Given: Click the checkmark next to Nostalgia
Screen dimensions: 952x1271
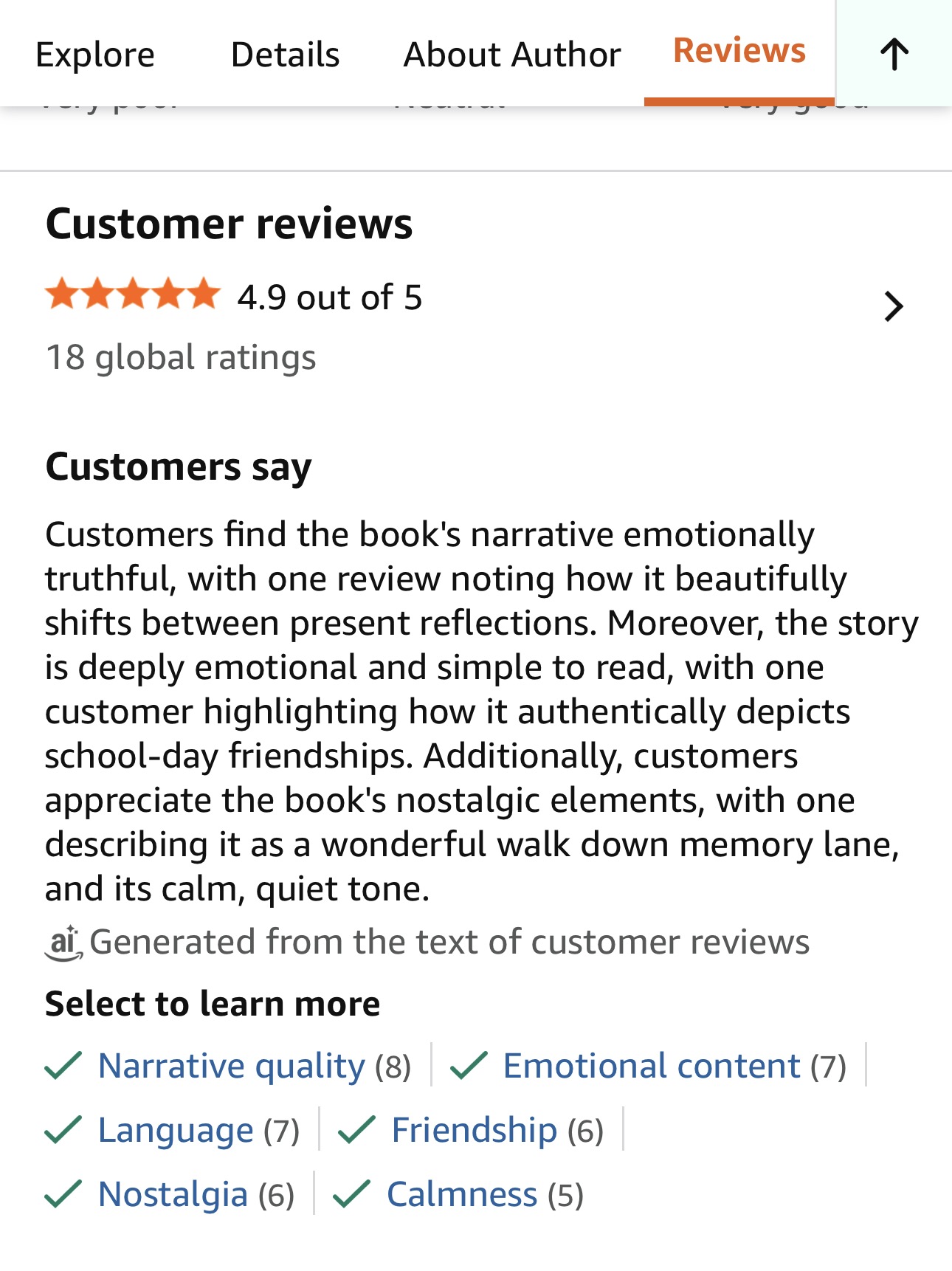Looking at the screenshot, I should [x=63, y=1193].
